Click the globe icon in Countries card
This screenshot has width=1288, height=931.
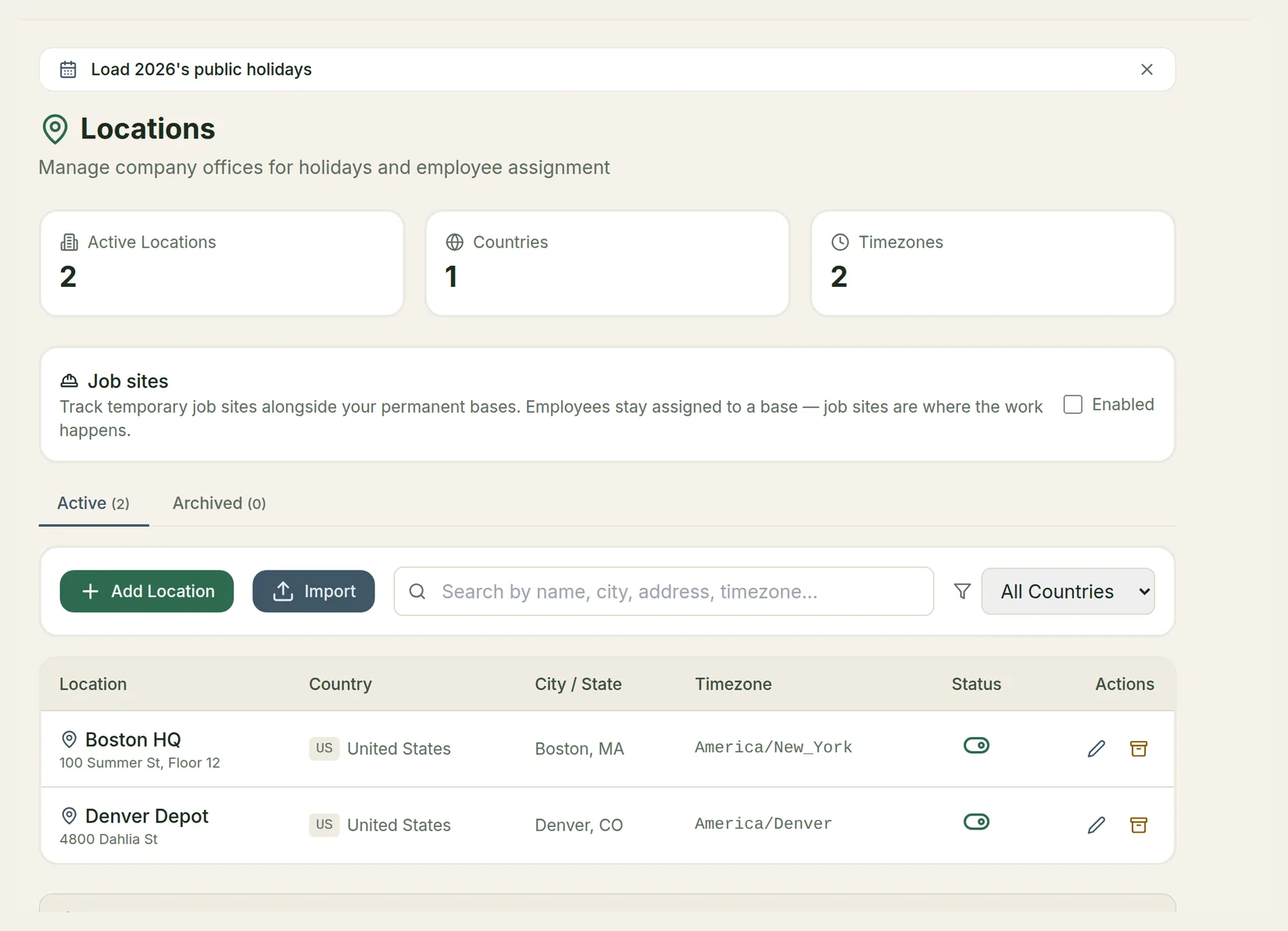click(x=454, y=242)
